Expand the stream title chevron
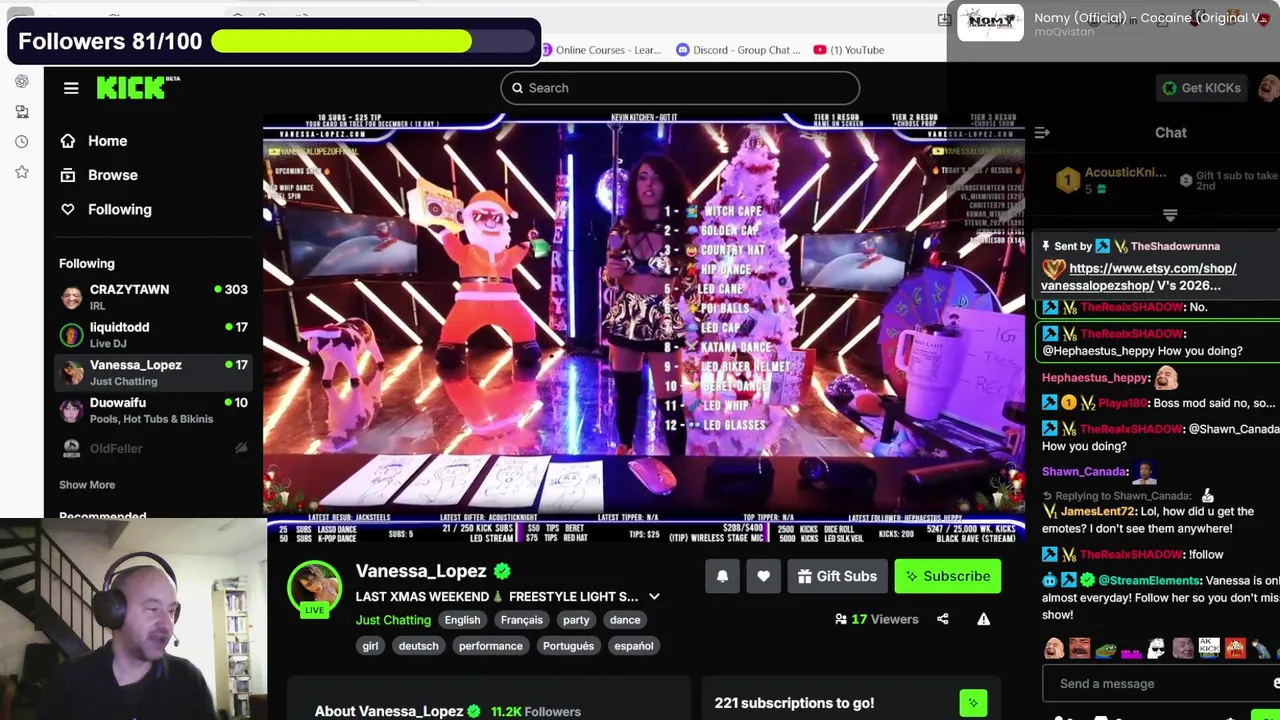 point(654,597)
